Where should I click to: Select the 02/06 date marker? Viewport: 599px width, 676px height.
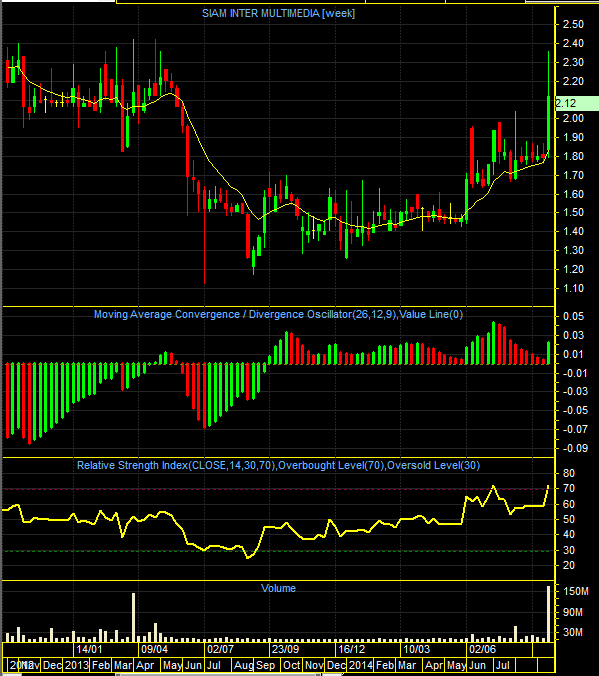[482, 649]
